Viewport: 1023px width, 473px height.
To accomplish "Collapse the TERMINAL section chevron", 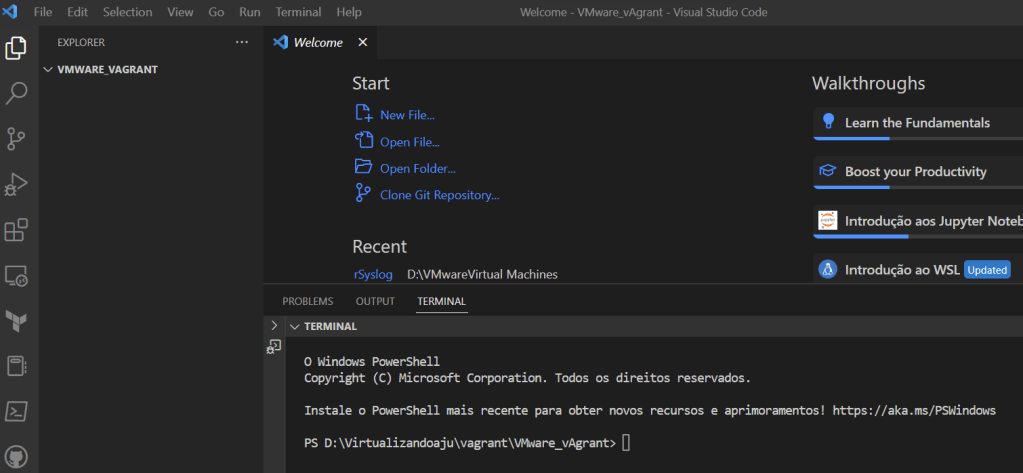I will click(294, 326).
